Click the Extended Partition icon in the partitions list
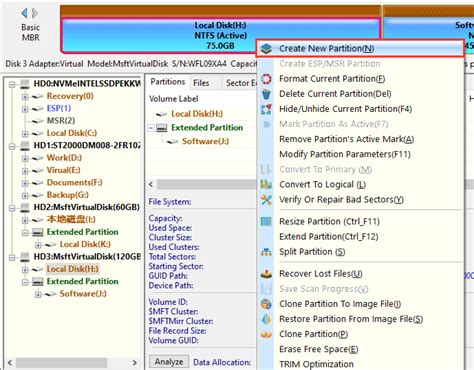Viewport: 474px width, 370px height. pyautogui.click(x=162, y=128)
